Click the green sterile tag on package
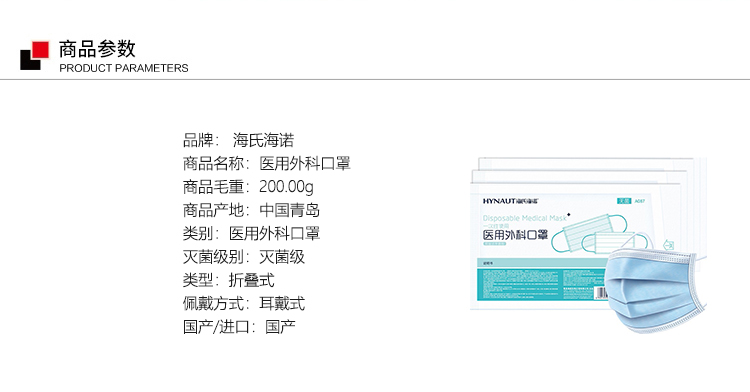 click(x=624, y=201)
